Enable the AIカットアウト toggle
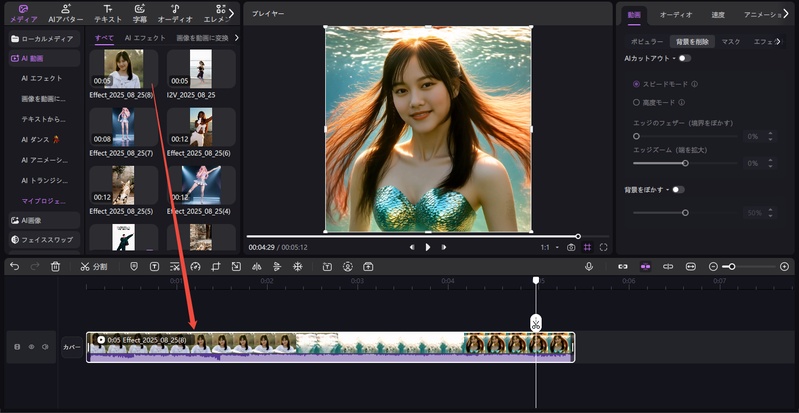Screen dimensions: 799x413 pyautogui.click(x=685, y=58)
